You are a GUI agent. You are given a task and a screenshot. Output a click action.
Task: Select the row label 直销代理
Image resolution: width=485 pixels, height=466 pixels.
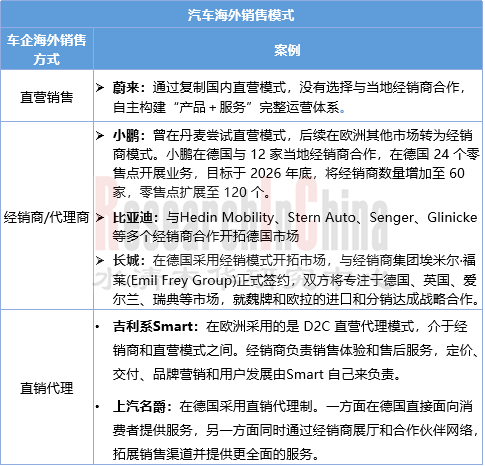coord(46,388)
